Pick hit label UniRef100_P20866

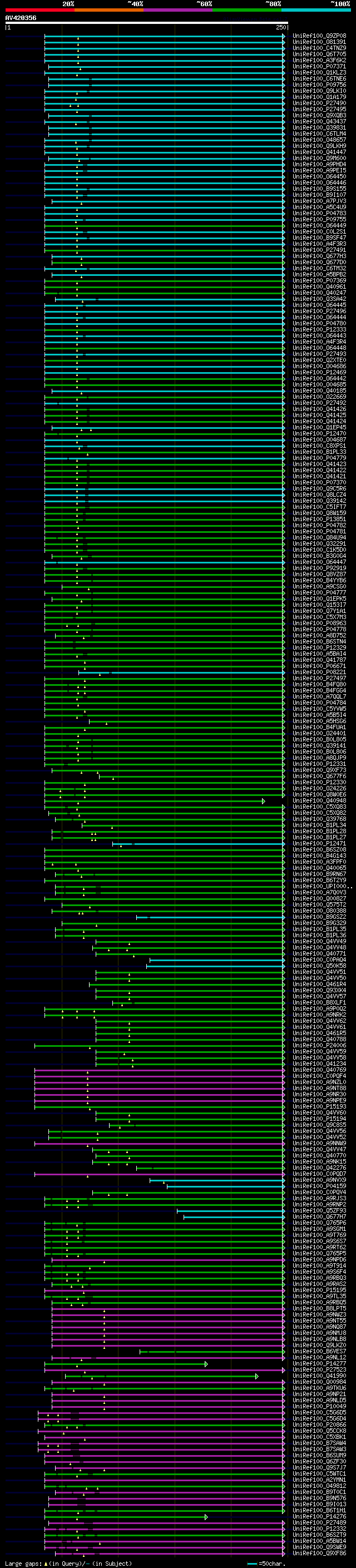319,1425
